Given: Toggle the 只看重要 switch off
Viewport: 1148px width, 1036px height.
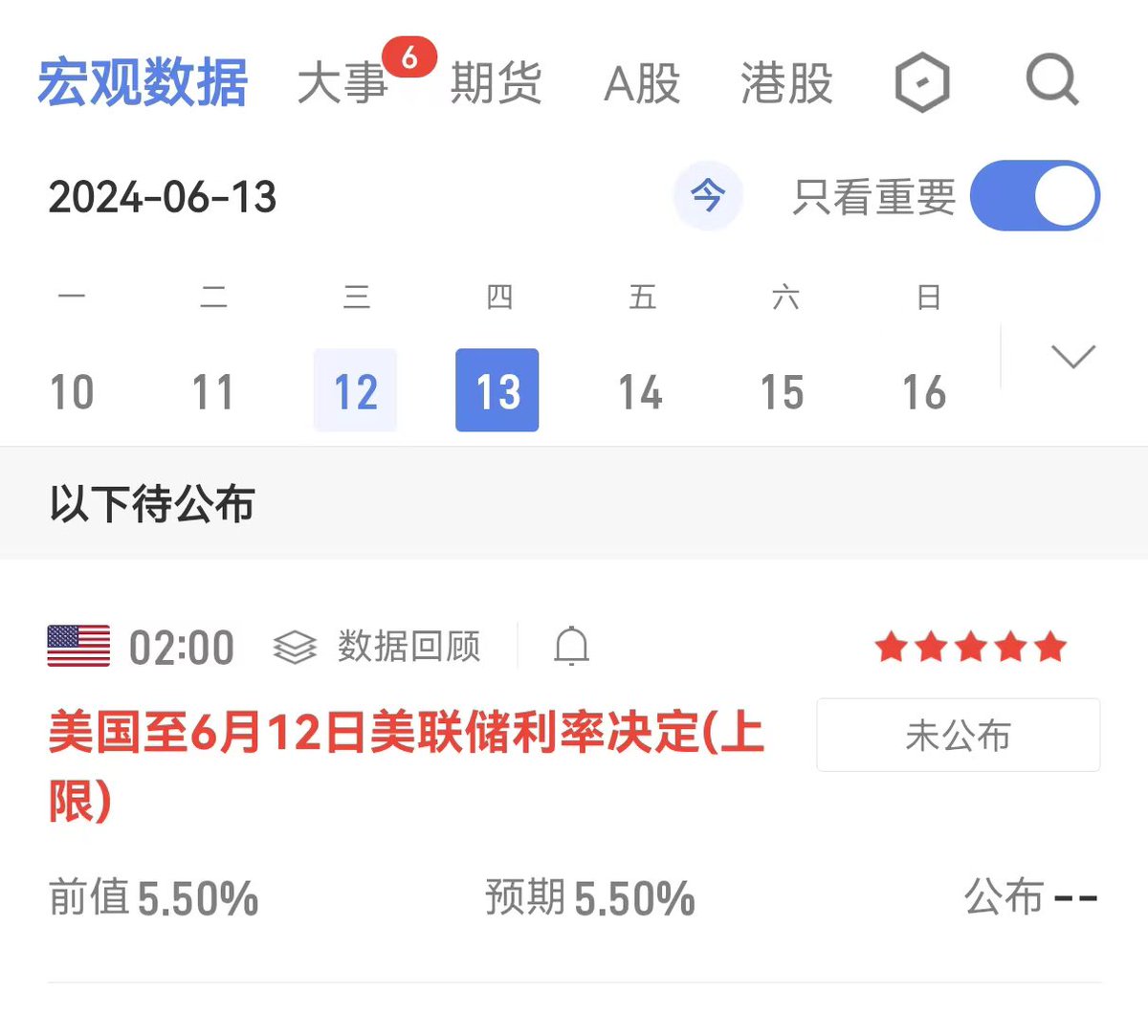Looking at the screenshot, I should (x=1035, y=195).
